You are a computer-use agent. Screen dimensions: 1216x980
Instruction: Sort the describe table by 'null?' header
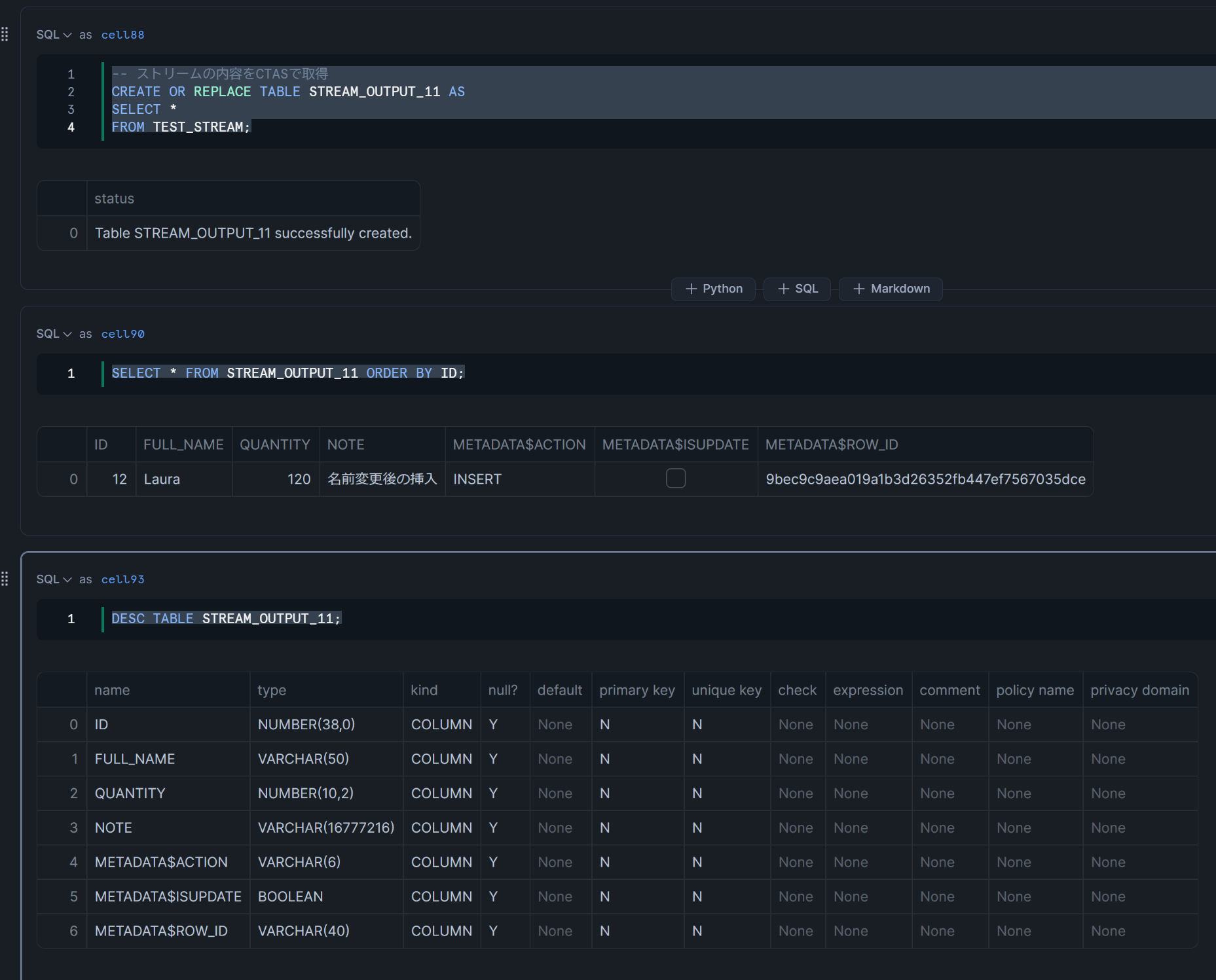point(505,690)
